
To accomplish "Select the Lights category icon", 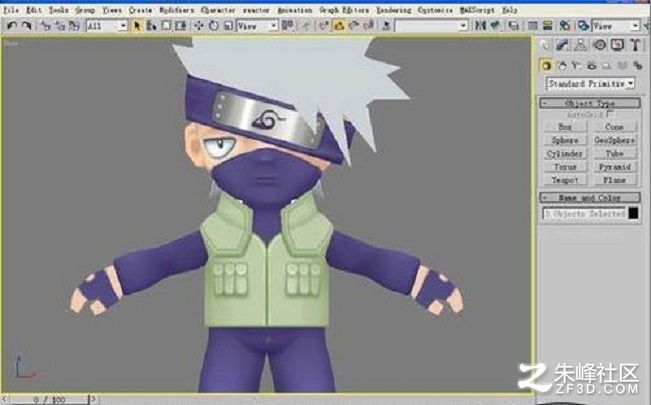I will click(x=576, y=66).
